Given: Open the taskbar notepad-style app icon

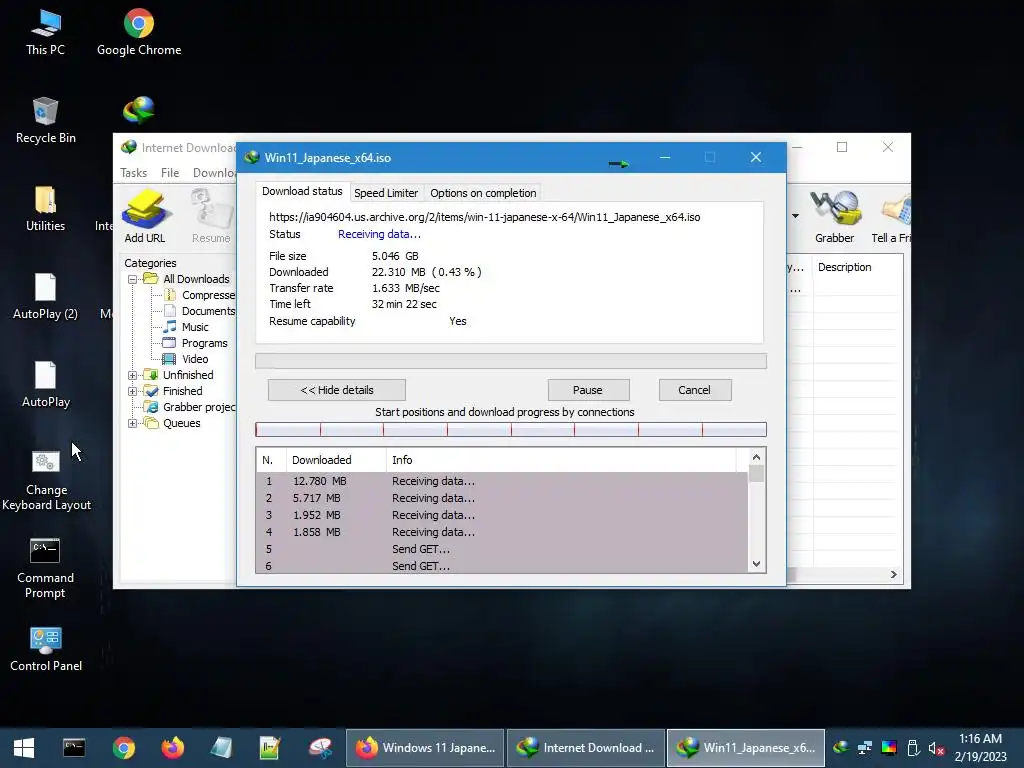Looking at the screenshot, I should [x=221, y=748].
